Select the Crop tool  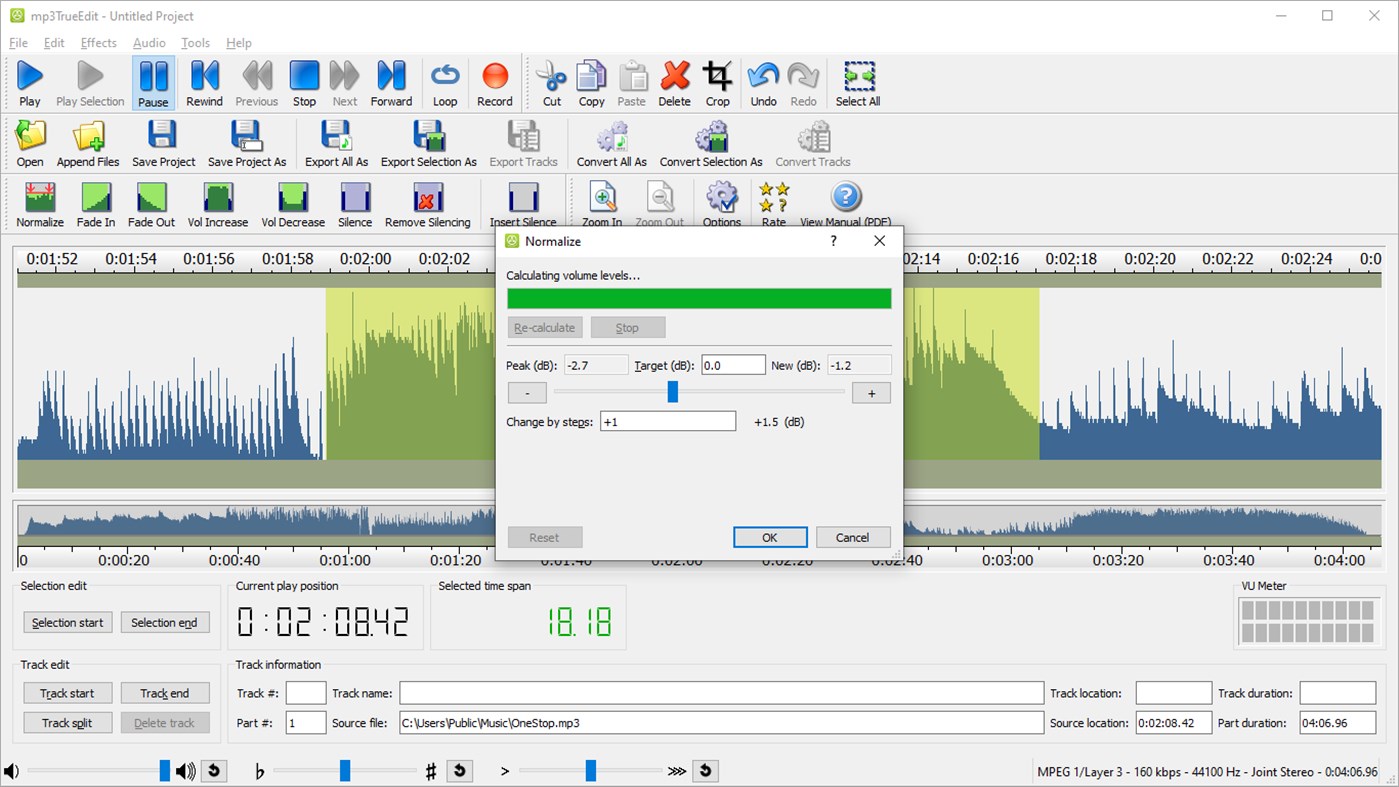click(717, 81)
